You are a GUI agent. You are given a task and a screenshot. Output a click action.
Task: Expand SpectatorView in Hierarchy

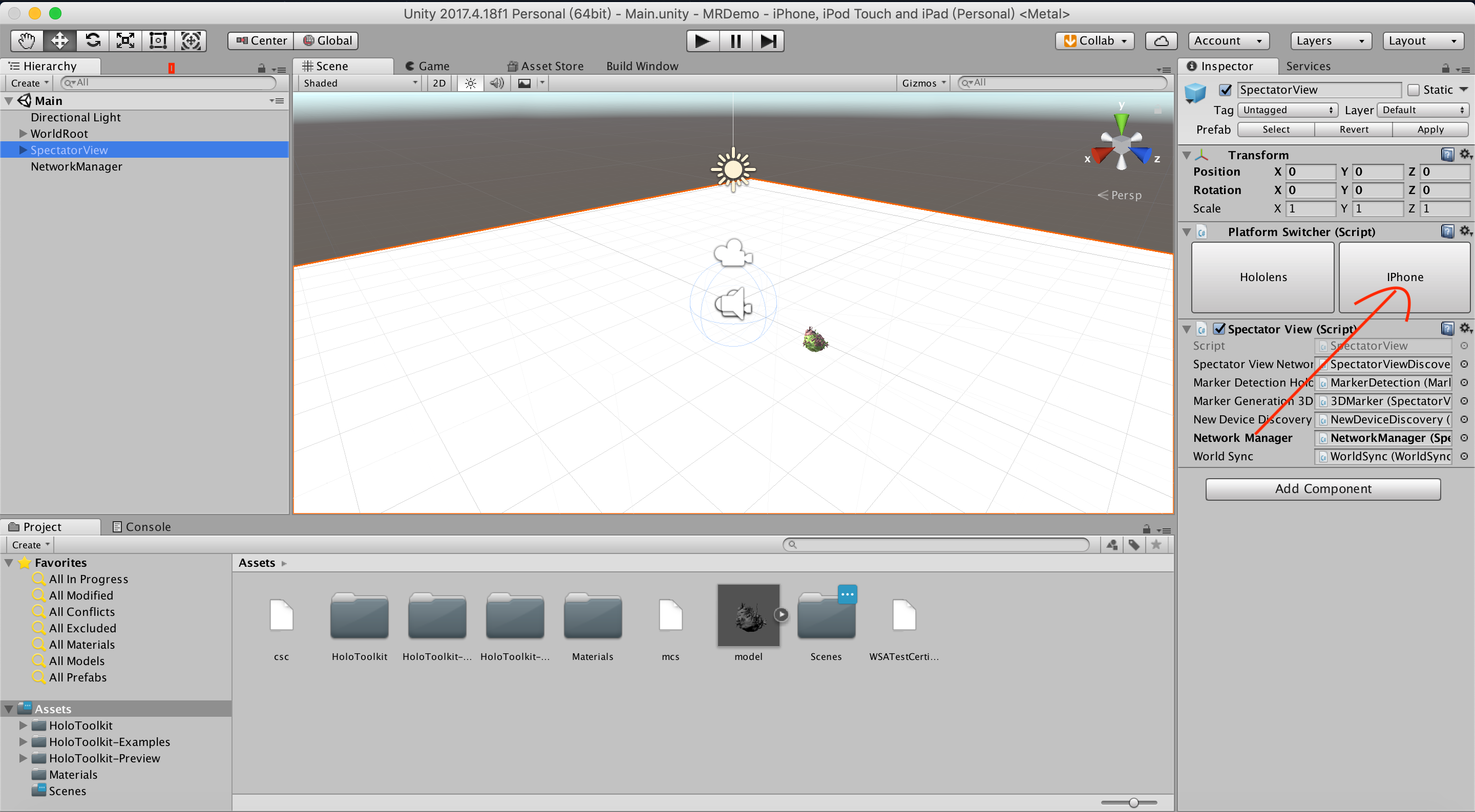(23, 150)
